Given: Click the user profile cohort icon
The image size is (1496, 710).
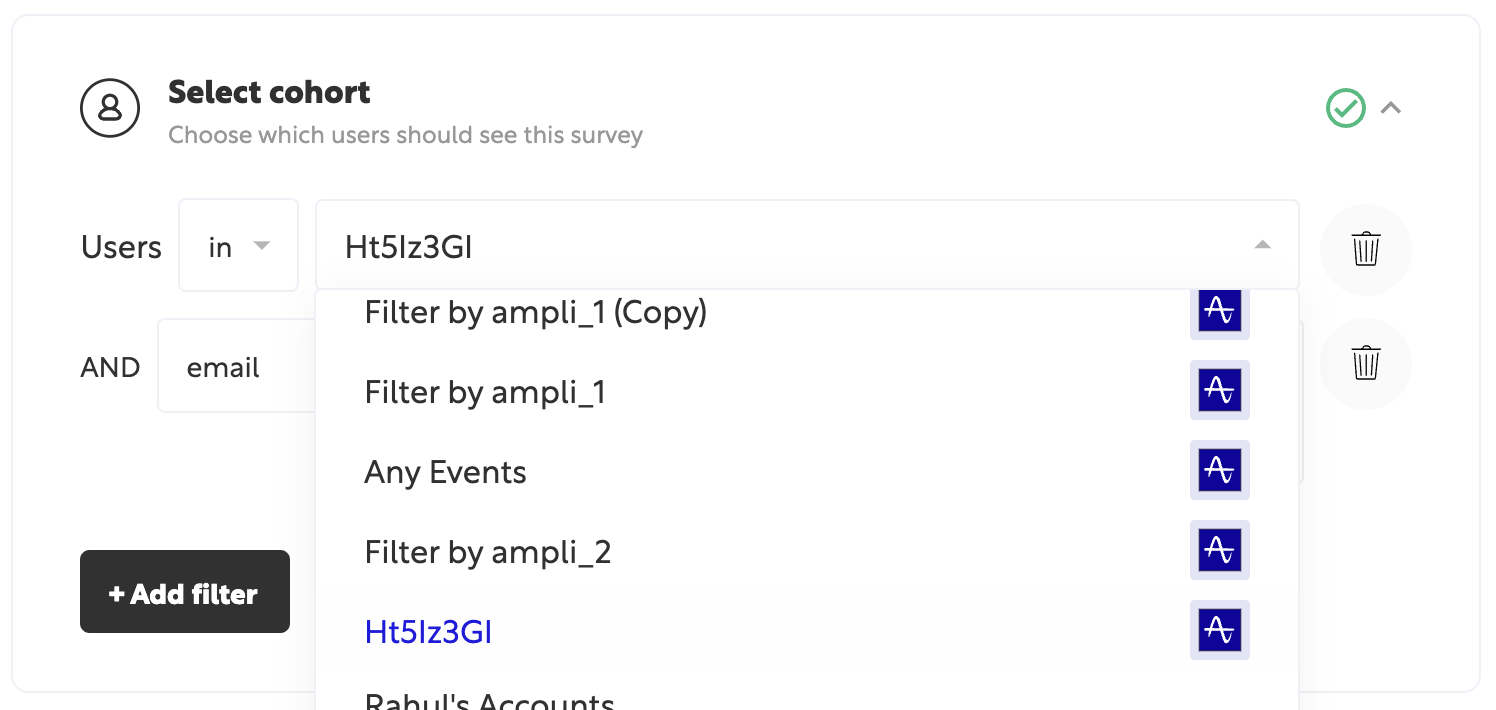Looking at the screenshot, I should tap(110, 108).
